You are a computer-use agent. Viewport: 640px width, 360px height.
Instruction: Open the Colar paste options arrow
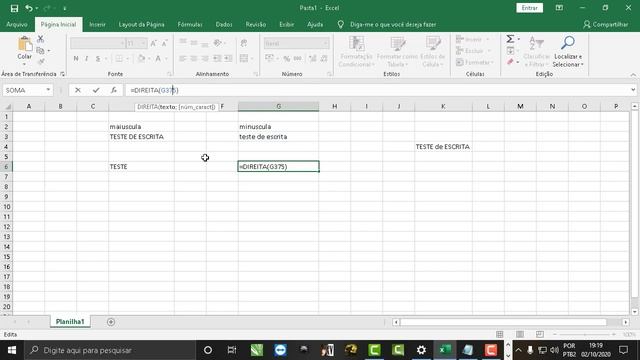pos(24,64)
